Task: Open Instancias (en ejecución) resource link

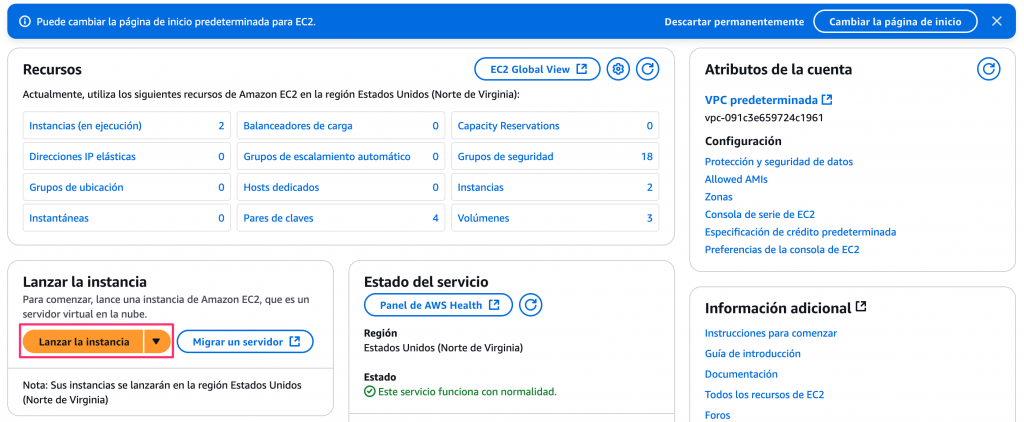Action: [x=85, y=126]
